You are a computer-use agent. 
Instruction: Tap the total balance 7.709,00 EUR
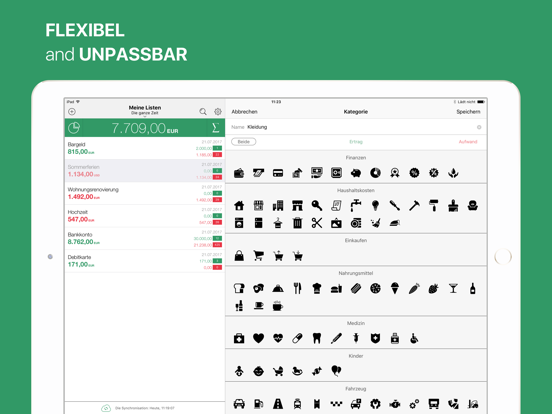point(145,128)
